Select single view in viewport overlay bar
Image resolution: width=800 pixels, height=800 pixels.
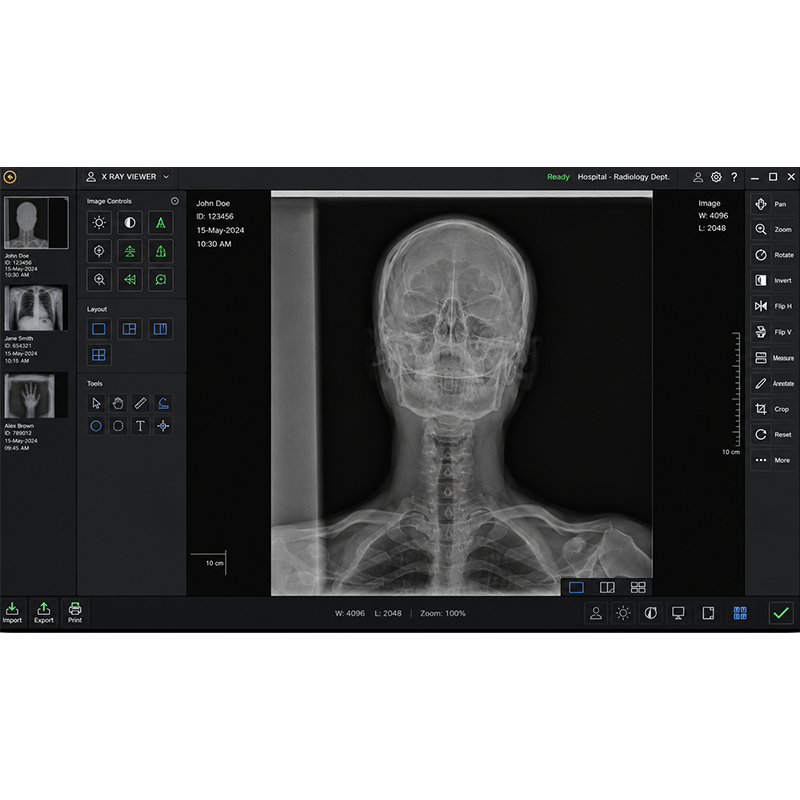tap(576, 588)
